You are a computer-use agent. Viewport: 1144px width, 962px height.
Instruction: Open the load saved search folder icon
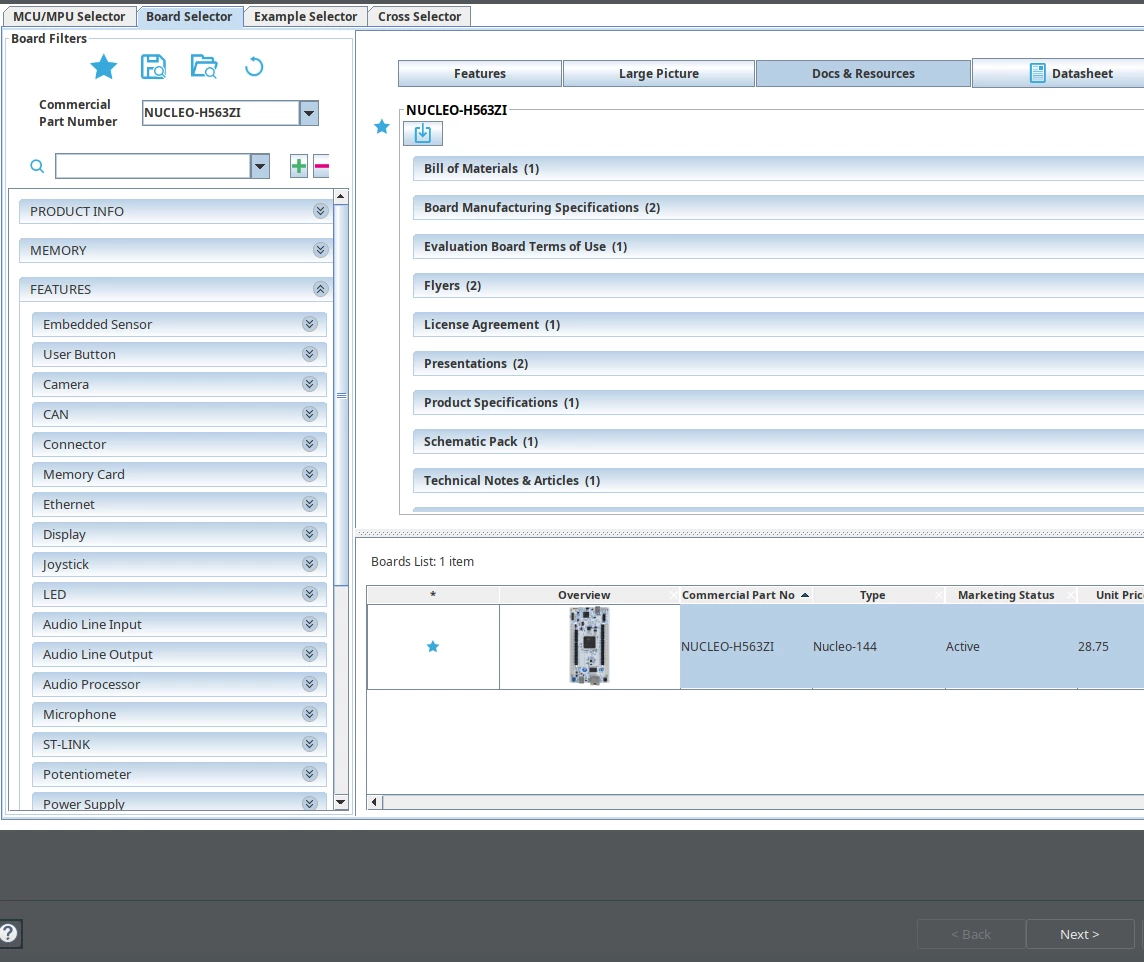point(204,66)
